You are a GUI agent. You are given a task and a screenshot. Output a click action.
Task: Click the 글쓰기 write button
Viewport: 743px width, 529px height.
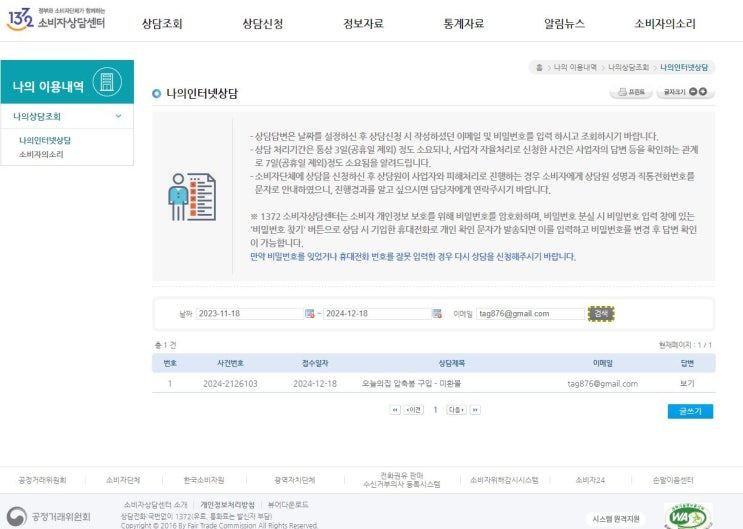(690, 411)
